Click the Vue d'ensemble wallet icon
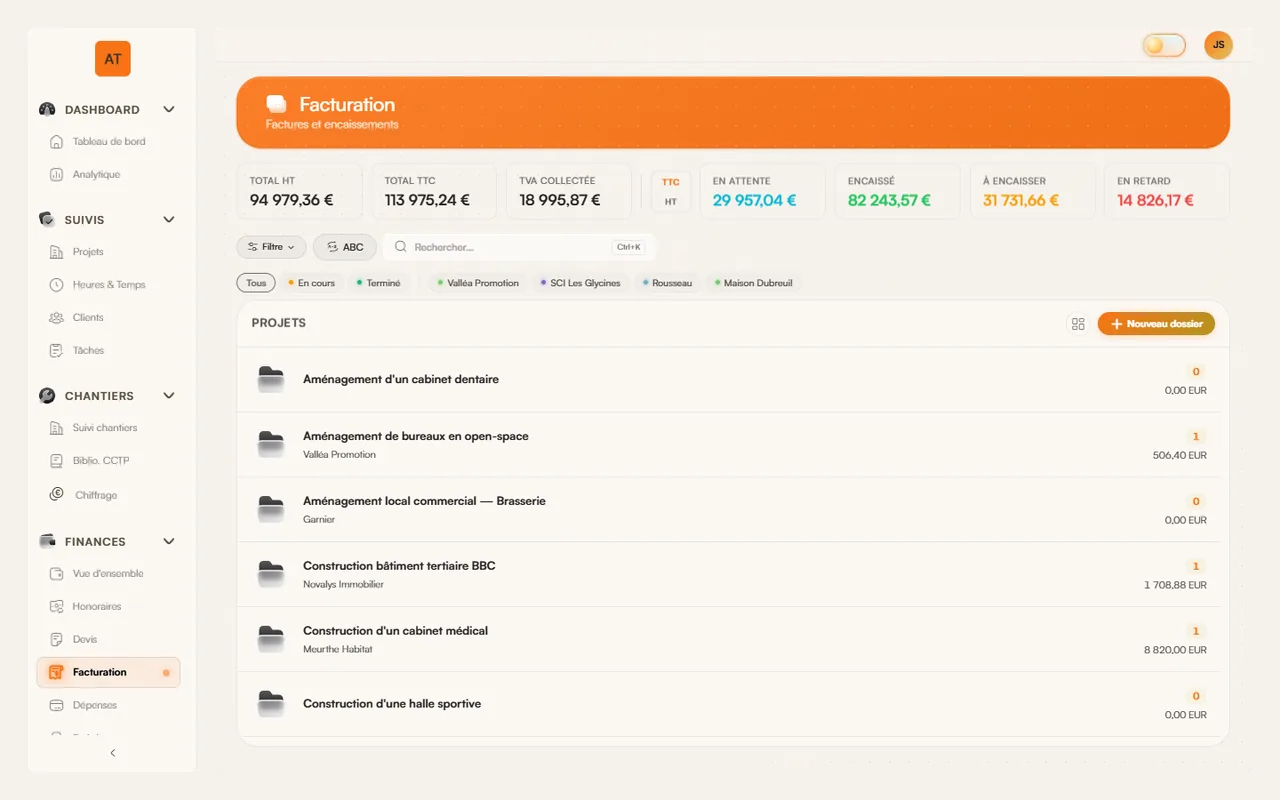 point(56,574)
